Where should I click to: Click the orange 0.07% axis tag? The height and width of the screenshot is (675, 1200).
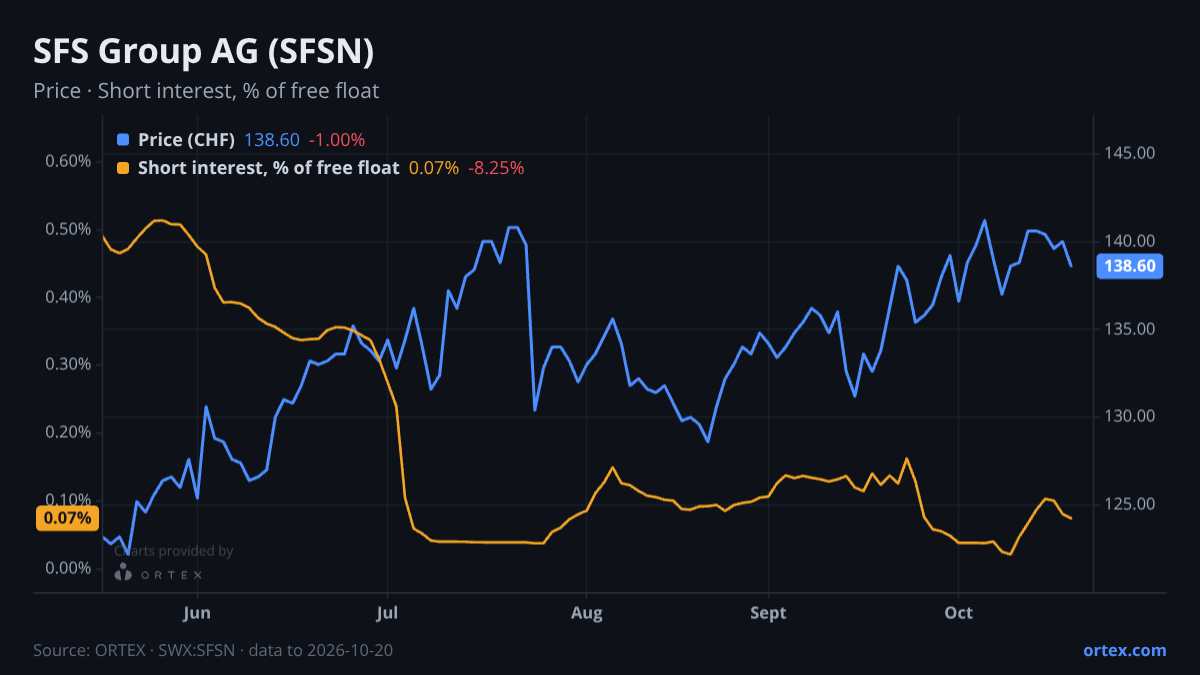point(67,518)
